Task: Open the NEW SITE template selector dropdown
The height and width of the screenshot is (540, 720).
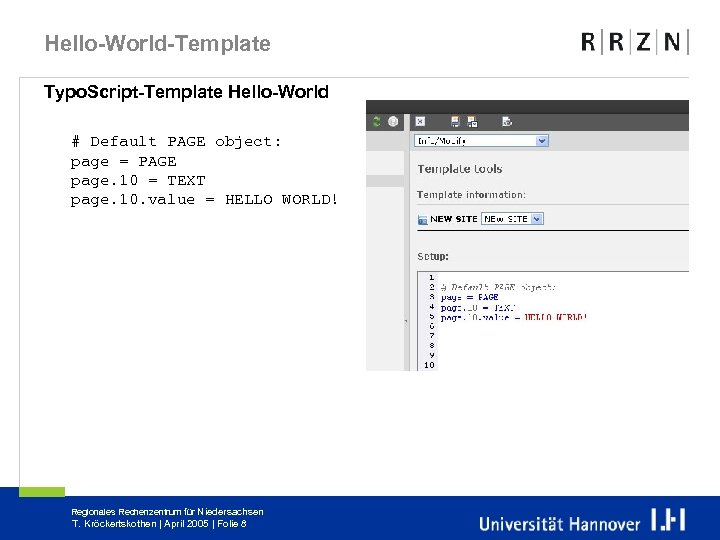Action: (512, 219)
